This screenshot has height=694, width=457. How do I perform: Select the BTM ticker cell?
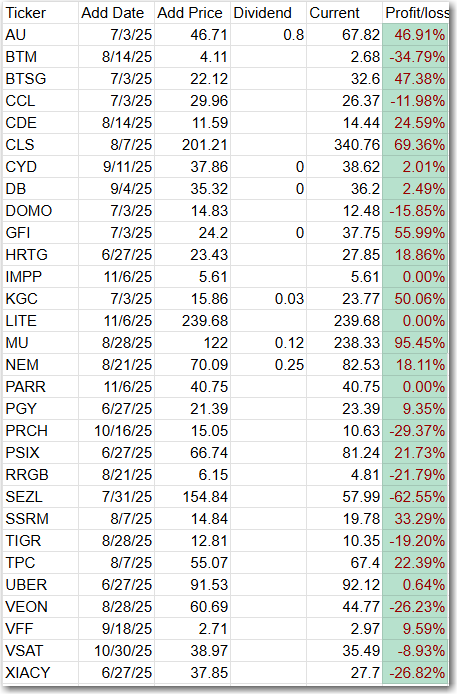click(41, 57)
